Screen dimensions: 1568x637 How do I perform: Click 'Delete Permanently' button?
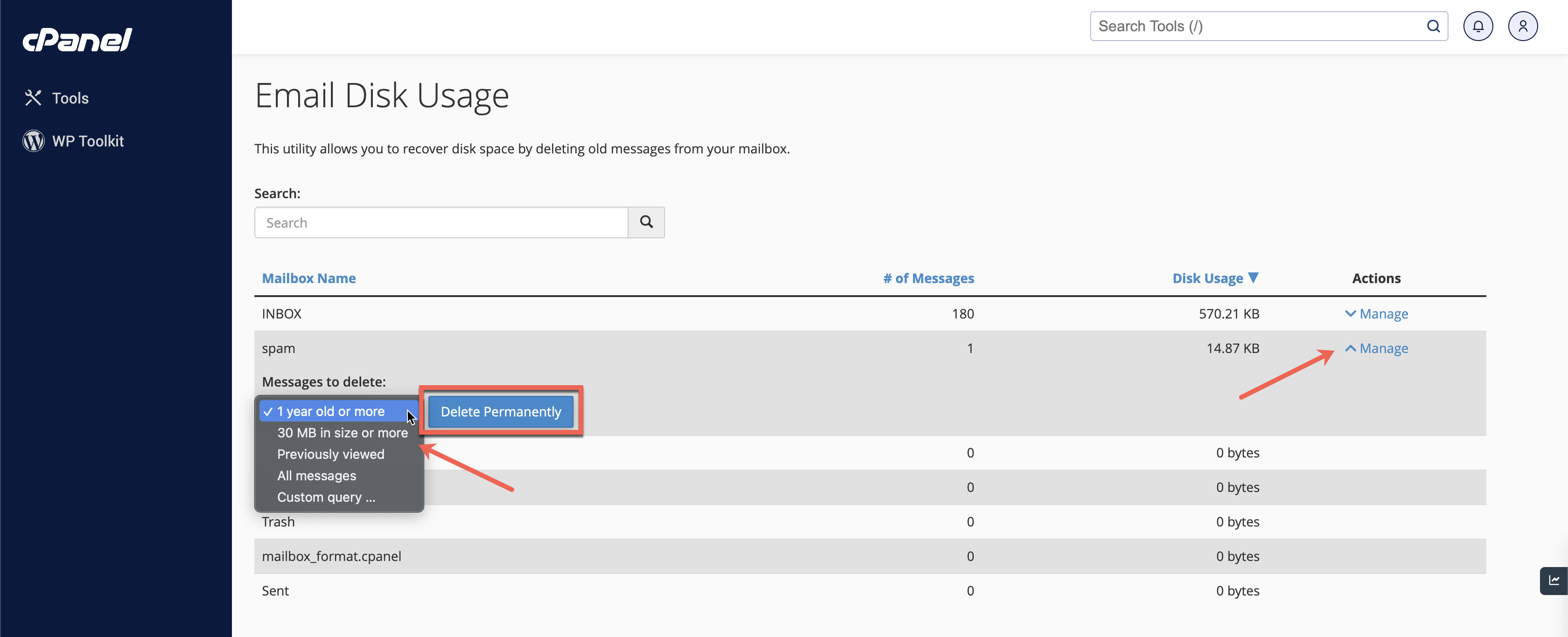pyautogui.click(x=500, y=410)
